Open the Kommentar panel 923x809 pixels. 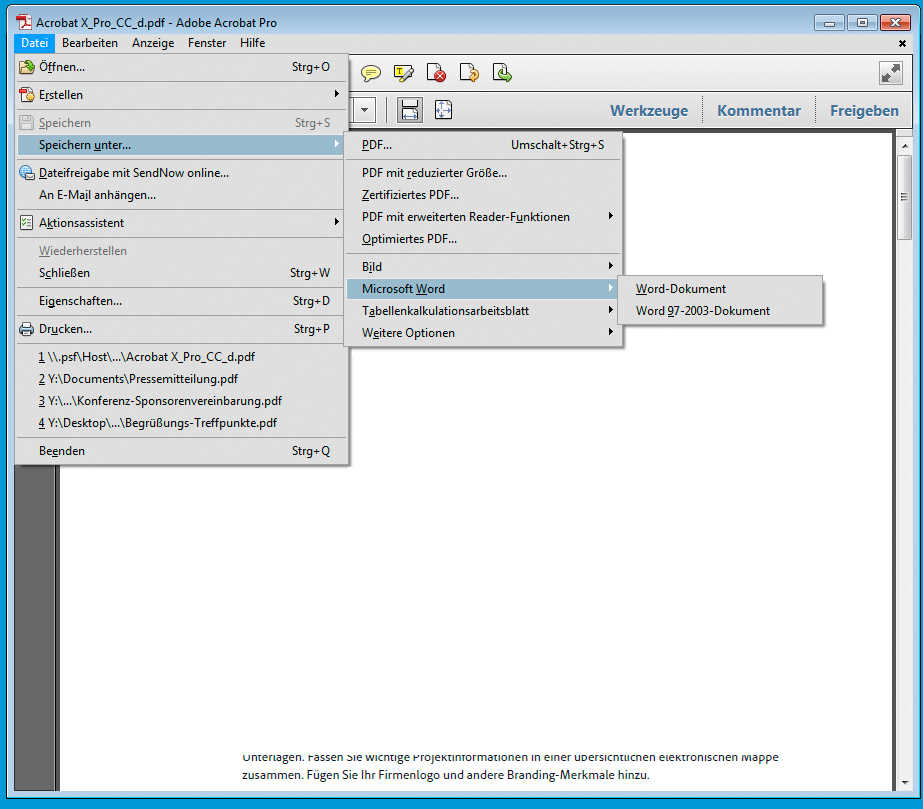tap(758, 111)
